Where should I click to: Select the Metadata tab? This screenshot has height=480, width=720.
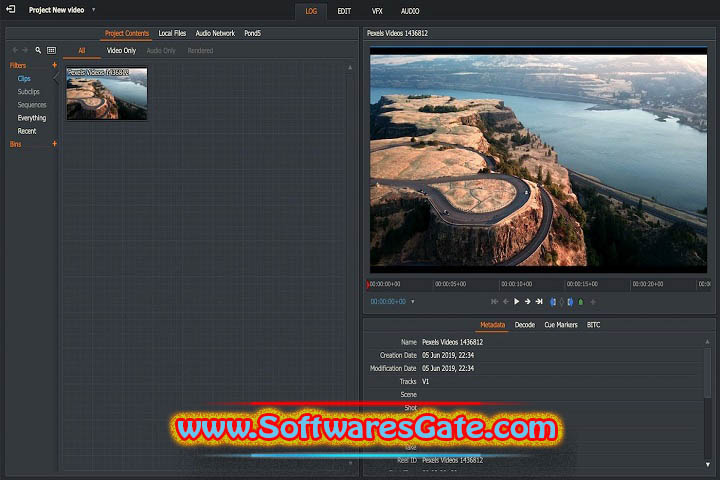492,325
